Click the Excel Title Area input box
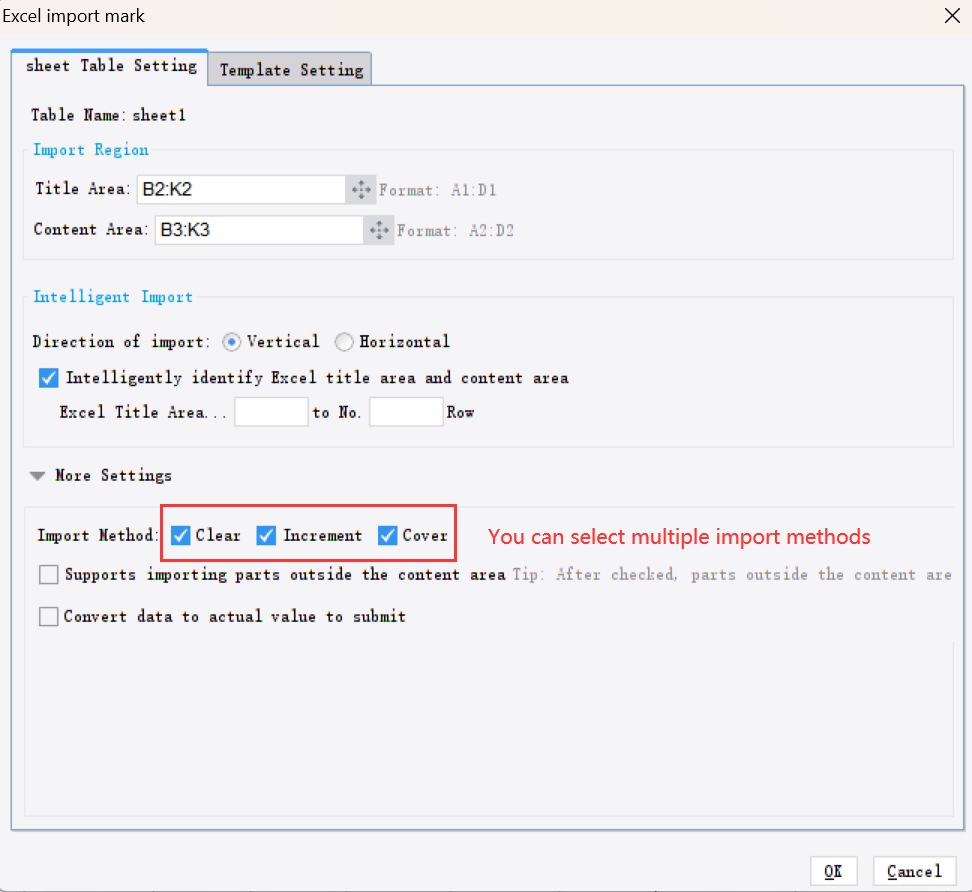Screen dimensions: 972x892 pyautogui.click(x=271, y=411)
